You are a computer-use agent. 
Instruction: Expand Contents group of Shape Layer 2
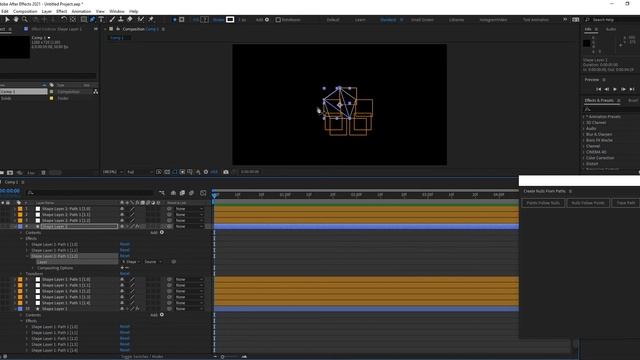point(22,232)
